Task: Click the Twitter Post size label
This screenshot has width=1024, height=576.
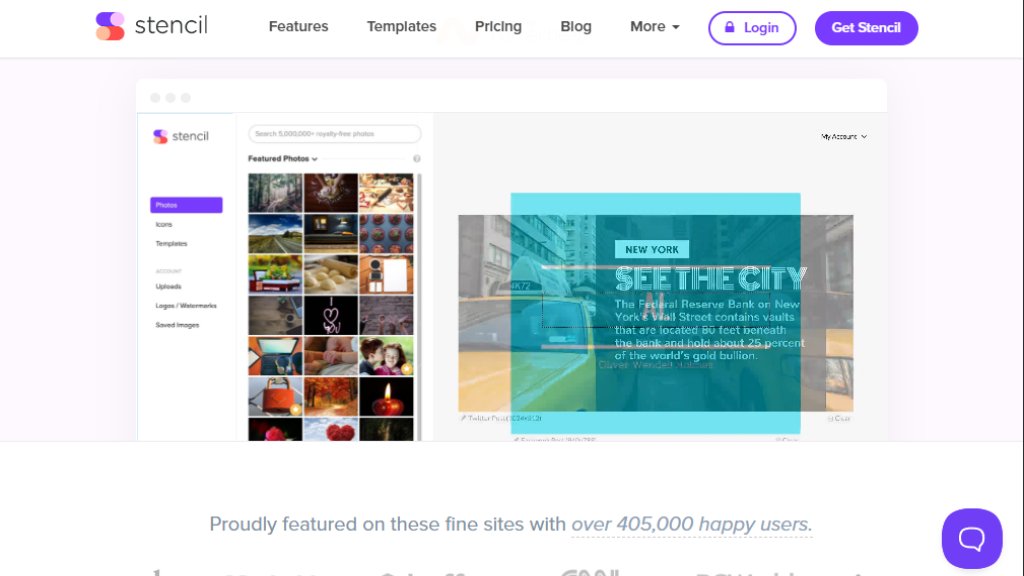Action: (x=501, y=418)
